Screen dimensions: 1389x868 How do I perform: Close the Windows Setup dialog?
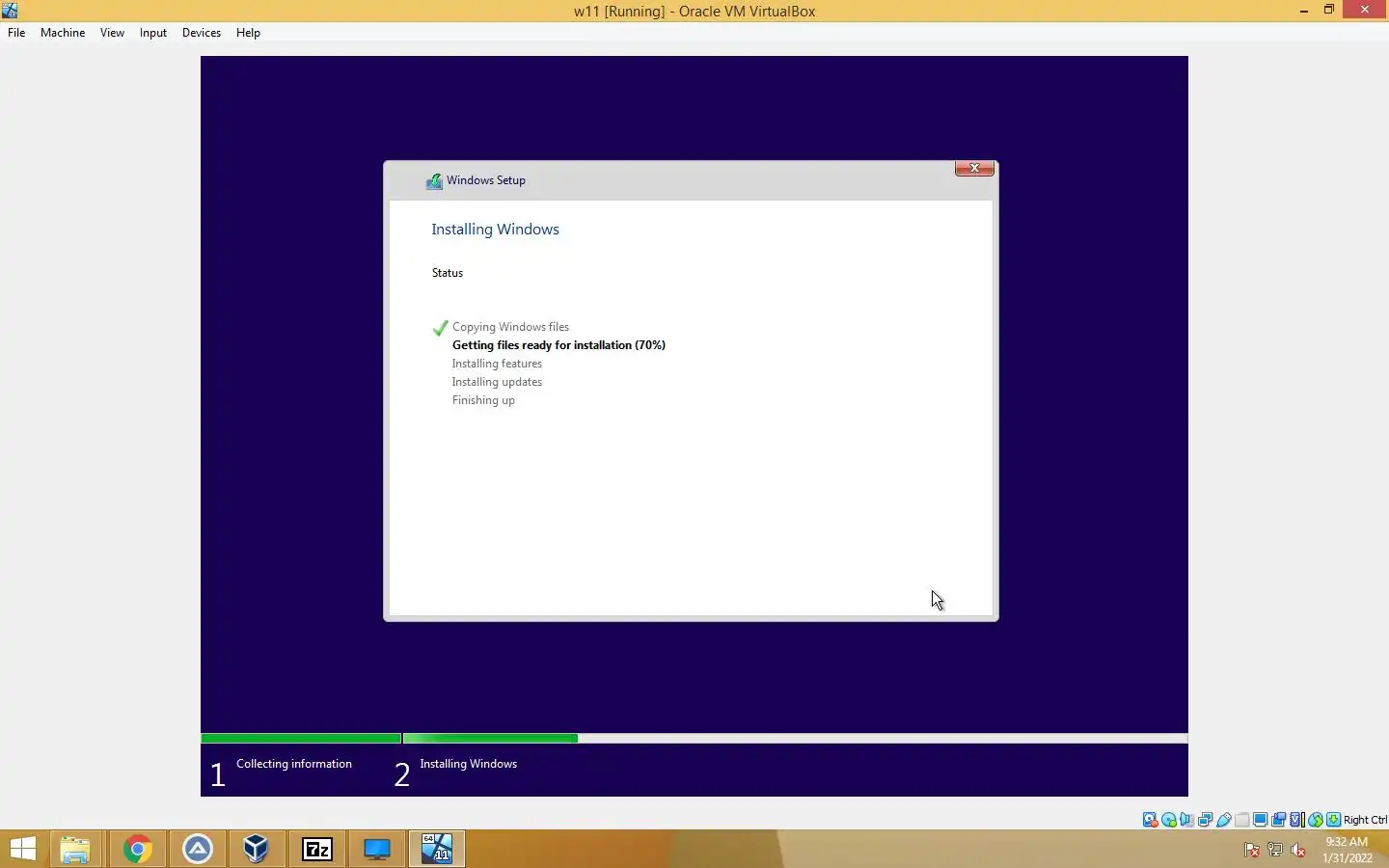pyautogui.click(x=974, y=168)
